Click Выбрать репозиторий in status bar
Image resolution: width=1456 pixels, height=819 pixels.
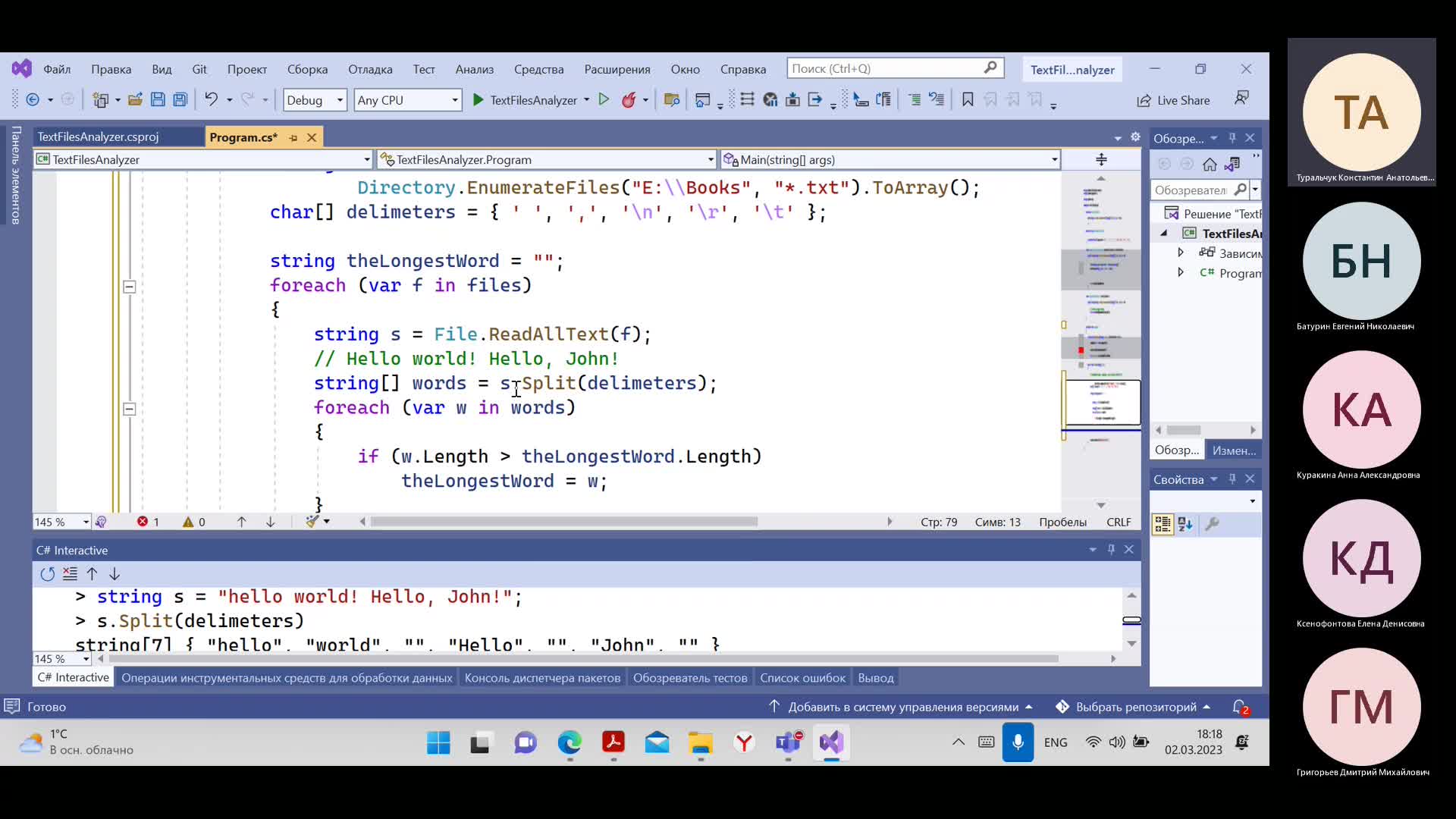(x=1134, y=707)
